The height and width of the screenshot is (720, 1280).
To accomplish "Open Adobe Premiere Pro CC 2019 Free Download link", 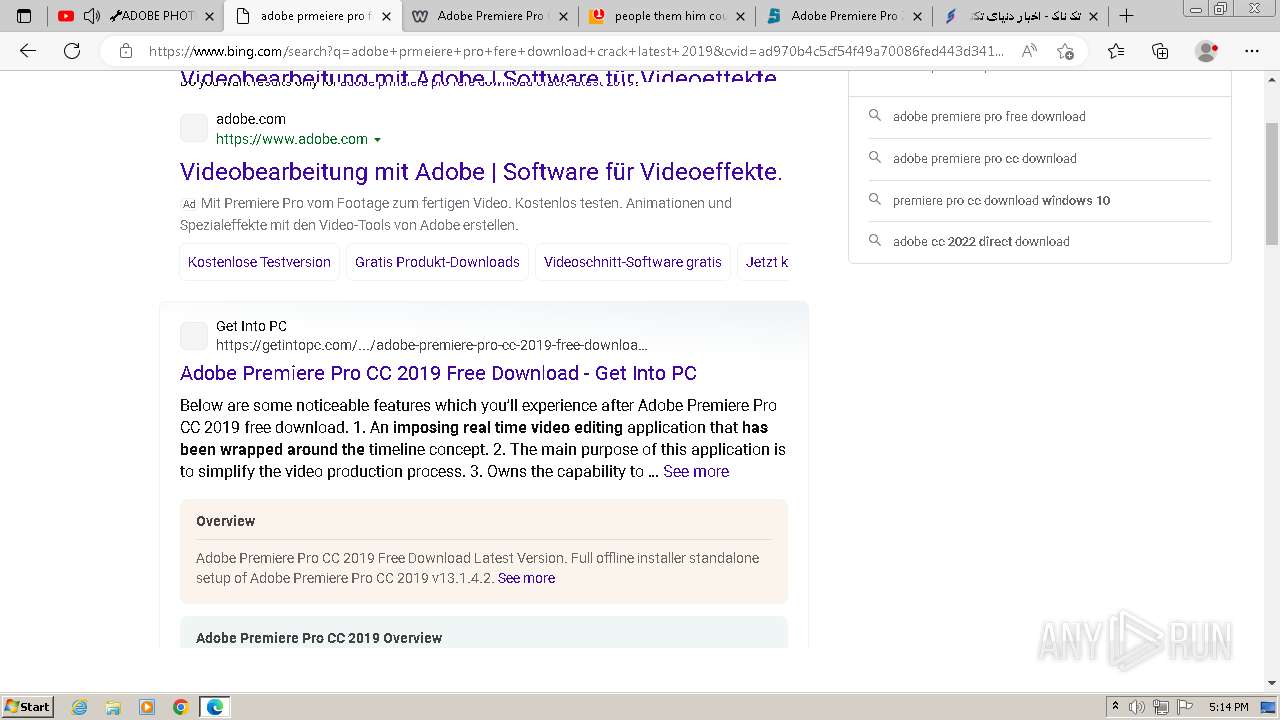I will [x=438, y=373].
